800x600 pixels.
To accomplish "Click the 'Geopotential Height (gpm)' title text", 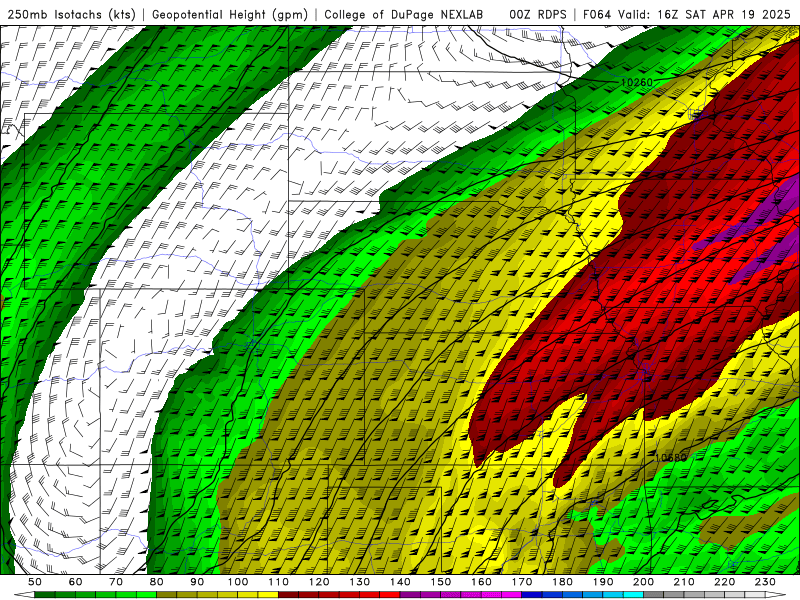I will (230, 14).
